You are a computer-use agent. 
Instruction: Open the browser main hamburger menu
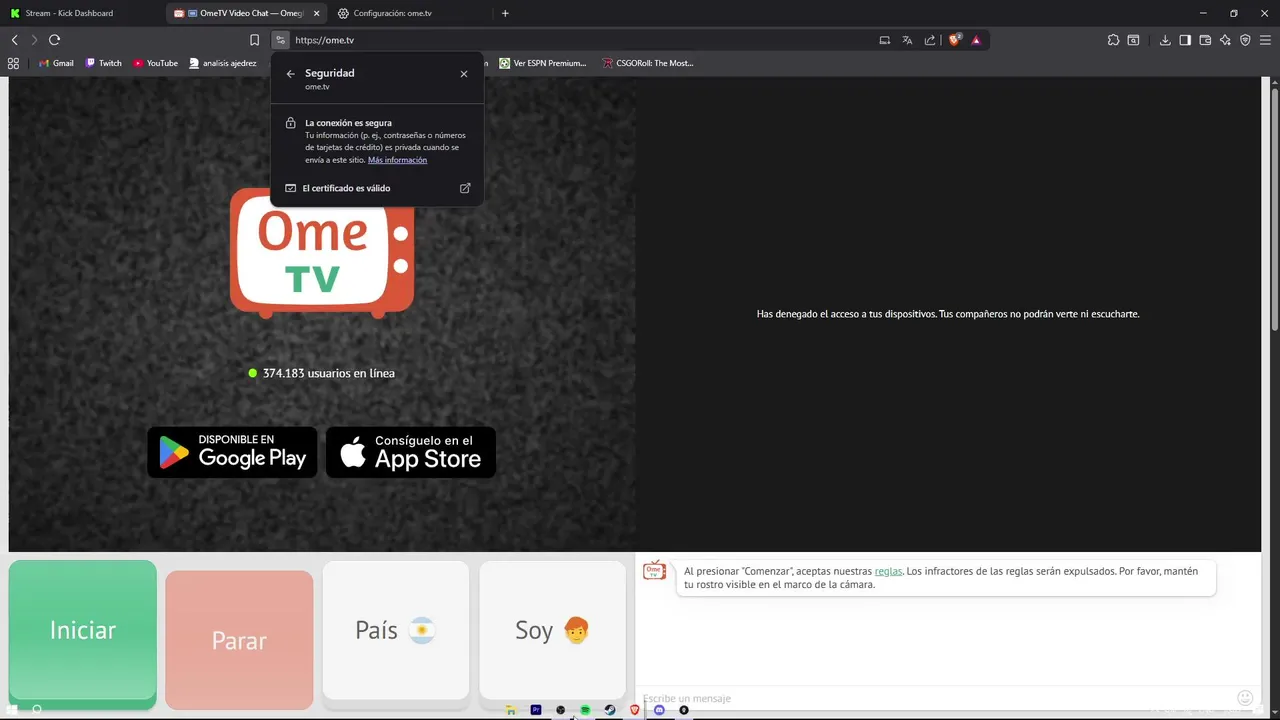[x=1265, y=40]
